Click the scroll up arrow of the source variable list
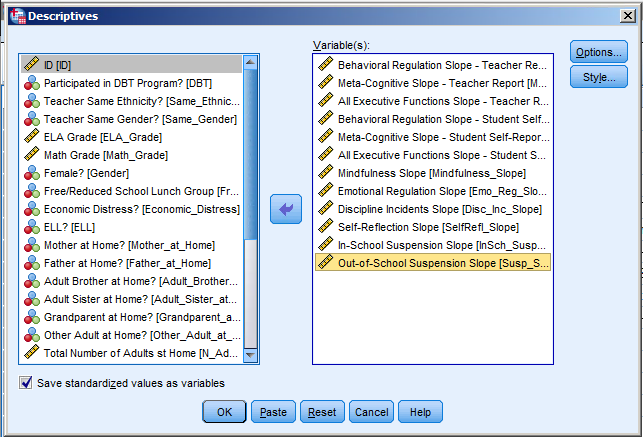Viewport: 643px width, 437px height. [250, 62]
